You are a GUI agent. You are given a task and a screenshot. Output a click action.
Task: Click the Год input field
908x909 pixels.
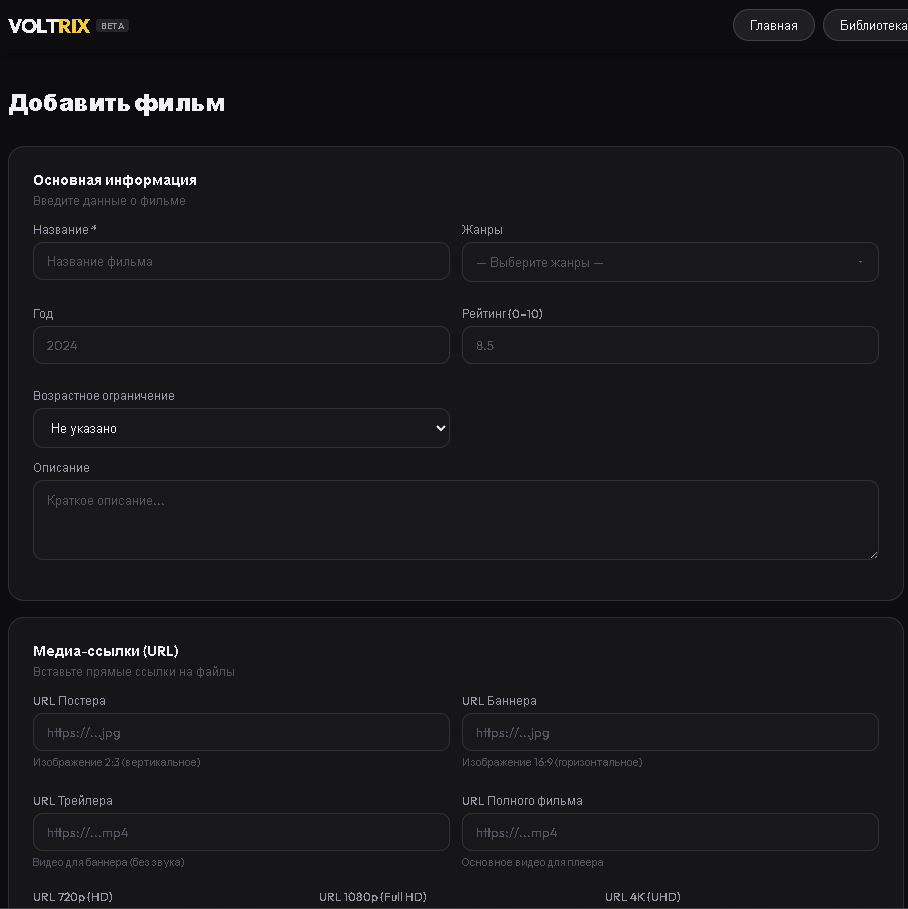tap(241, 346)
